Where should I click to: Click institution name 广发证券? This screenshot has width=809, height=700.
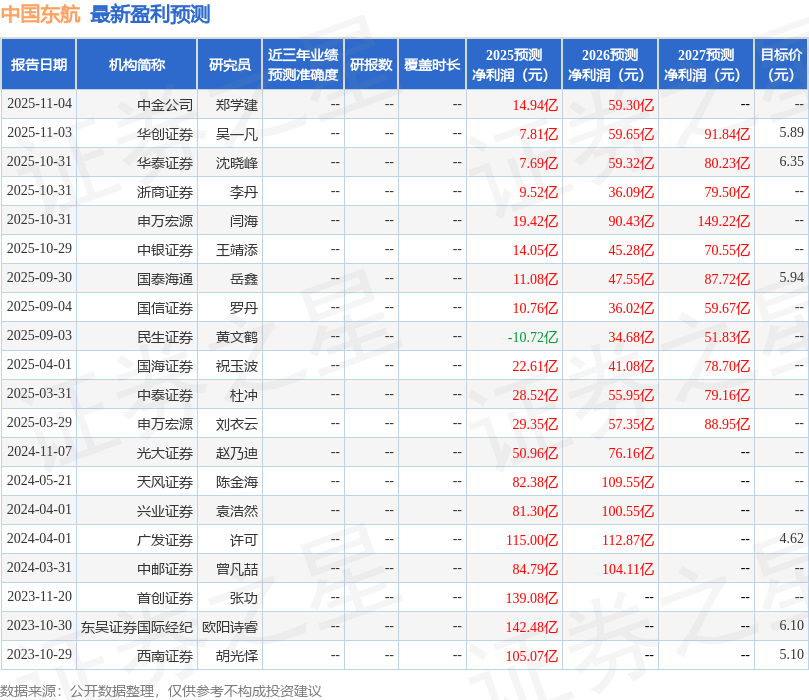click(x=165, y=540)
